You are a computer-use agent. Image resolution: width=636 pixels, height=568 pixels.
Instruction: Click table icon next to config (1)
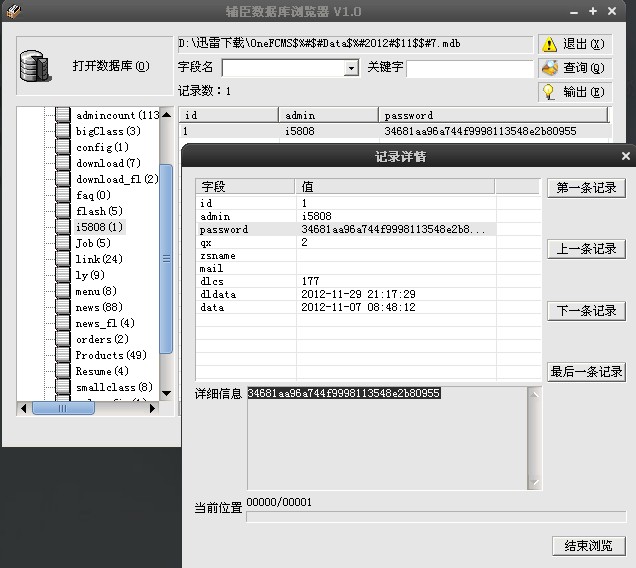(62, 147)
